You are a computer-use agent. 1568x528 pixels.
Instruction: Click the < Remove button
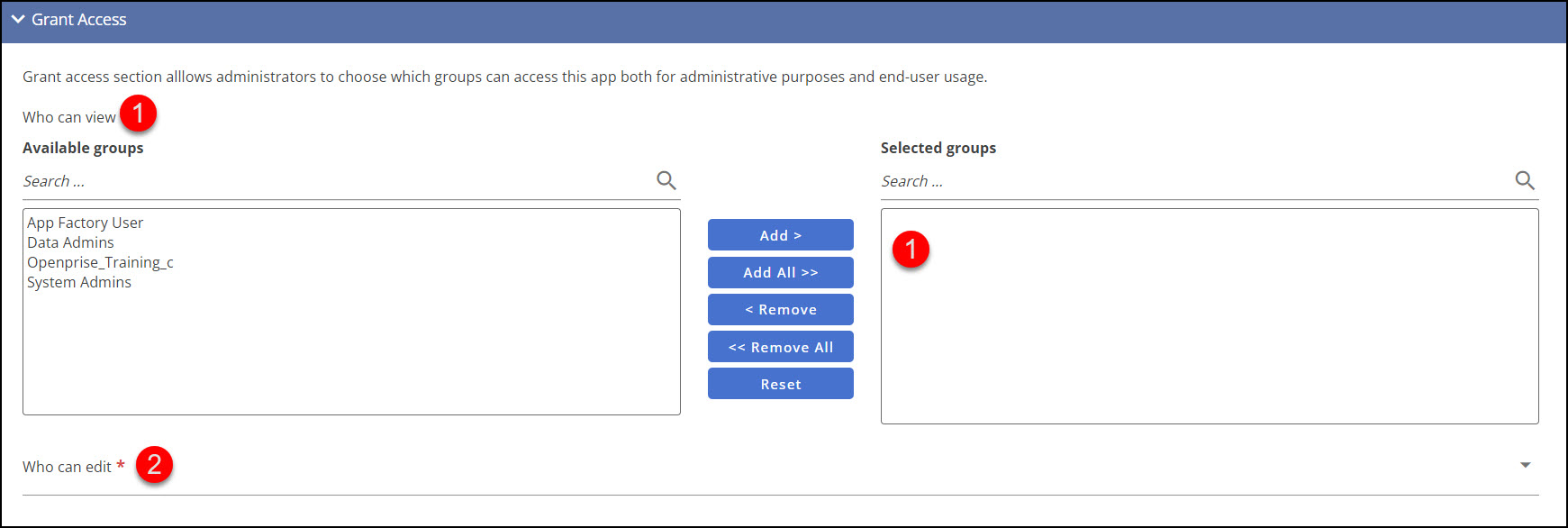coord(781,309)
